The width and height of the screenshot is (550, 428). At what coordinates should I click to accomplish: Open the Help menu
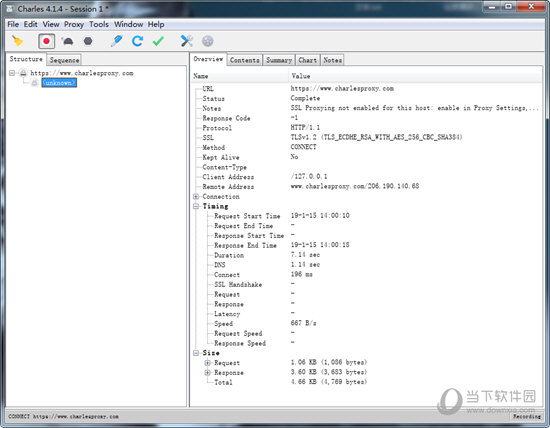coord(156,24)
